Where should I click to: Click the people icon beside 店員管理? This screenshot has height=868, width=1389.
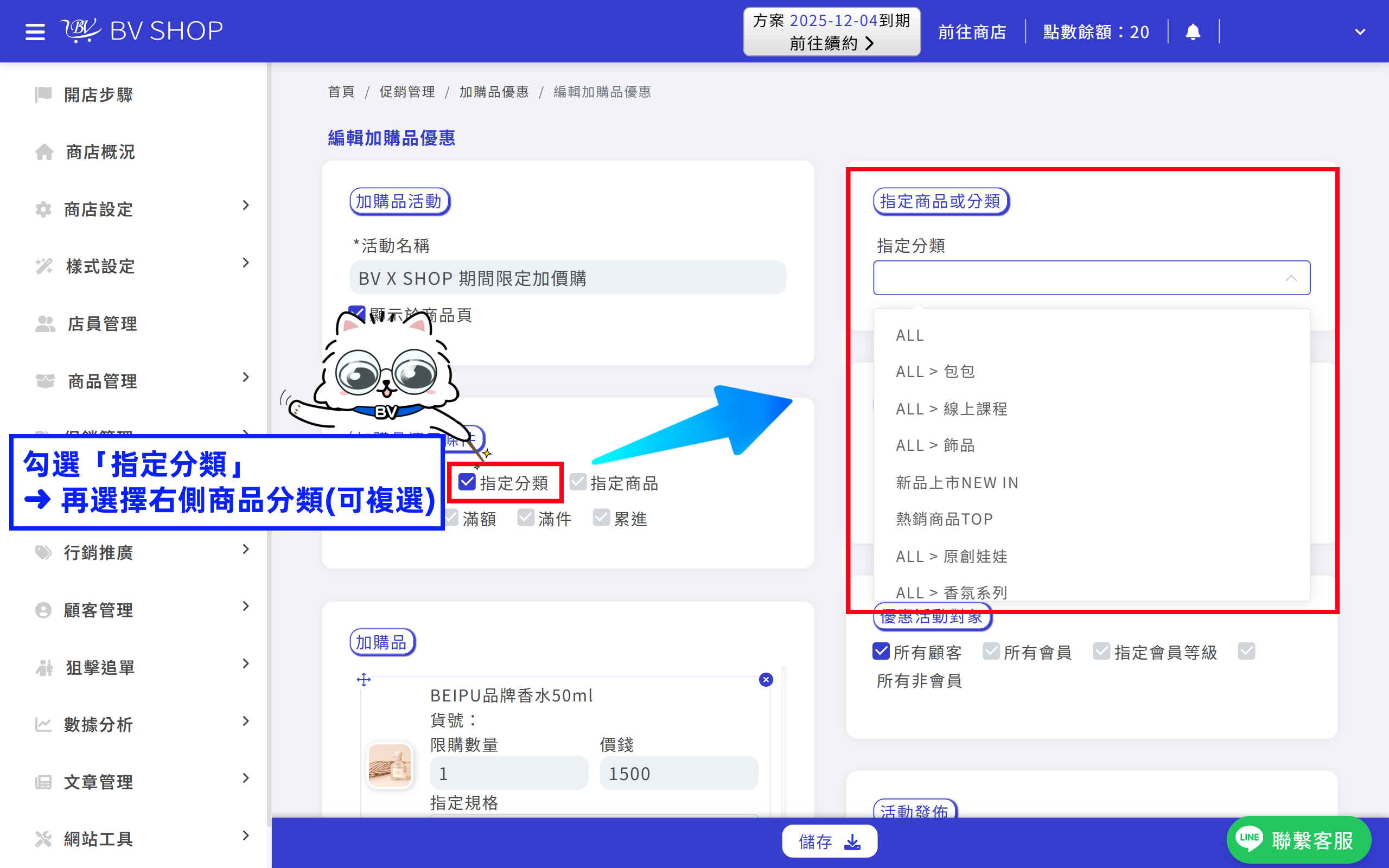pos(46,324)
